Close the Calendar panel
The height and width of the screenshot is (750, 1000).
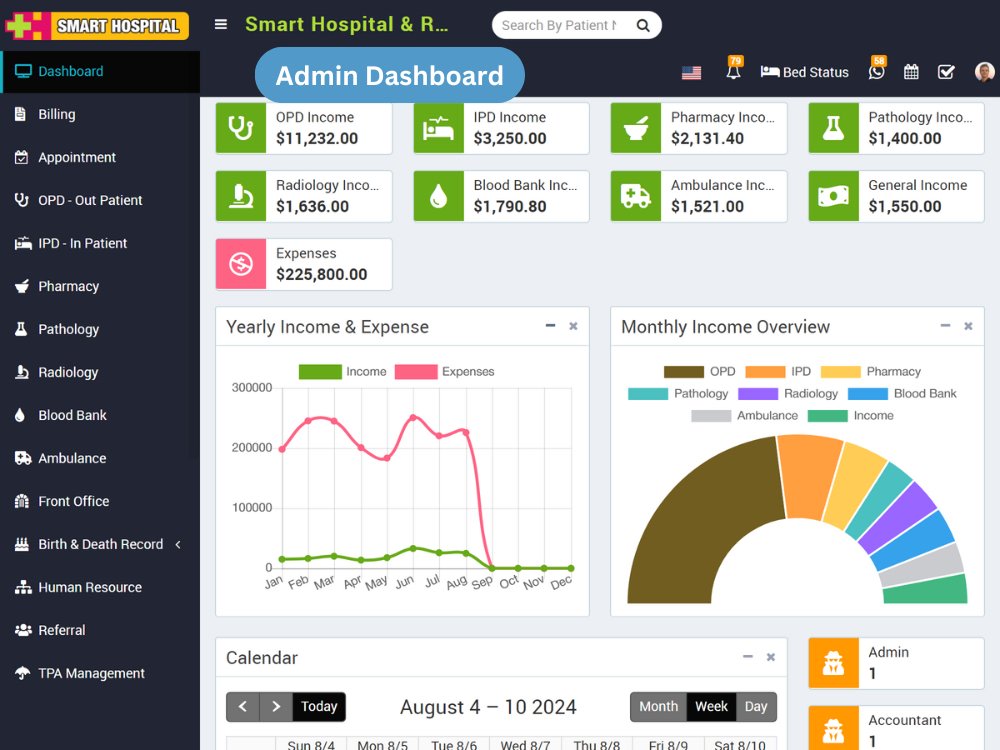point(770,656)
